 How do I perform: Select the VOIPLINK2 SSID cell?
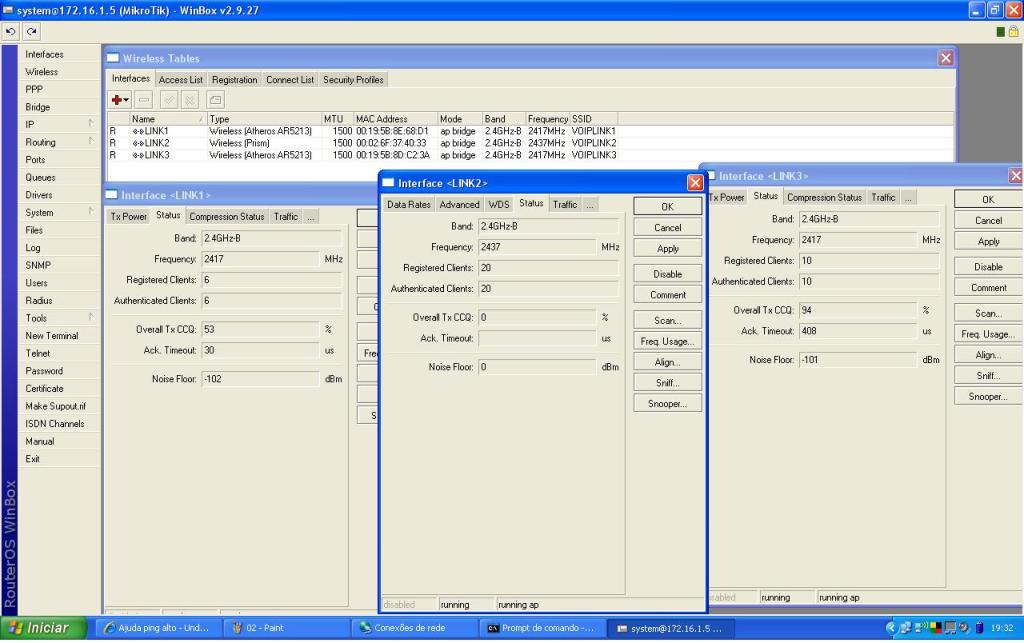(x=594, y=143)
